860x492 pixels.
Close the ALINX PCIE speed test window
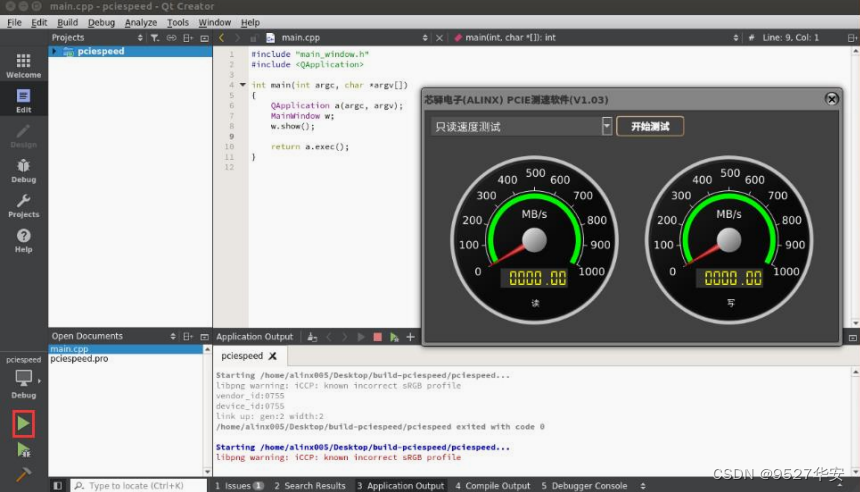831,99
